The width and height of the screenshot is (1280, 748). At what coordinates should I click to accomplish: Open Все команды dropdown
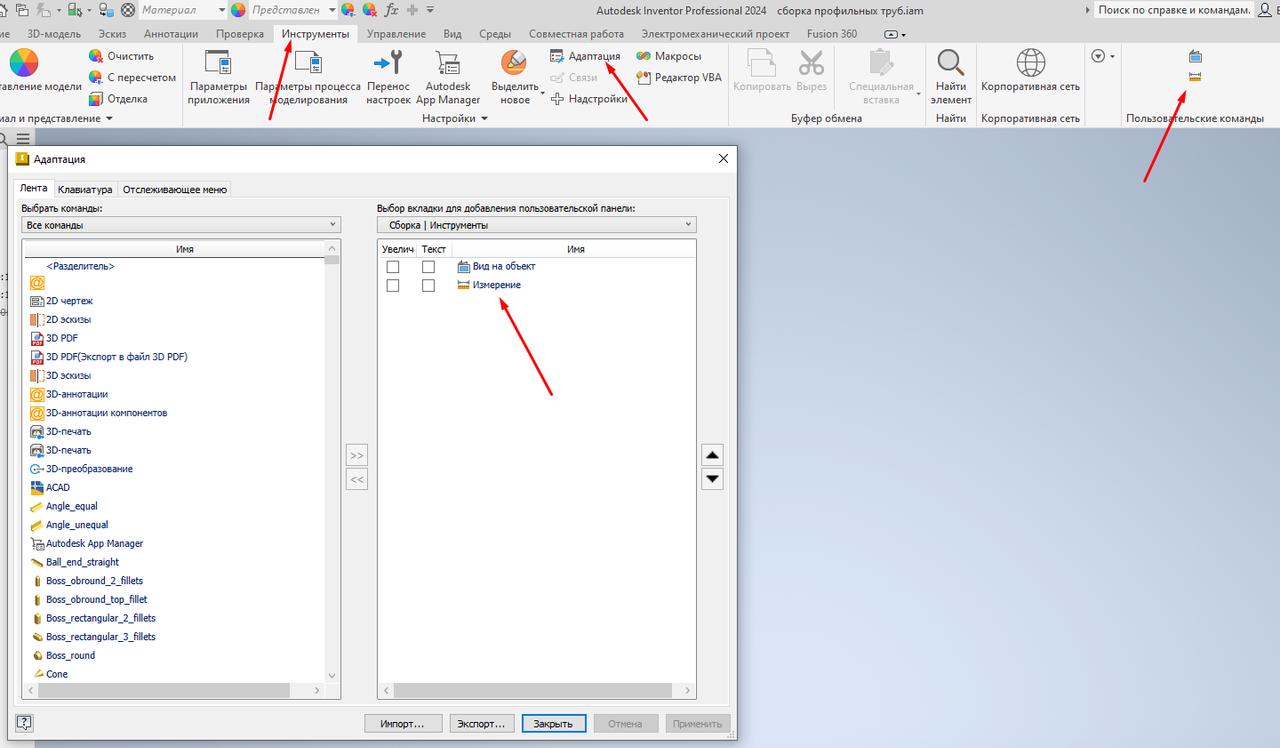[x=181, y=225]
